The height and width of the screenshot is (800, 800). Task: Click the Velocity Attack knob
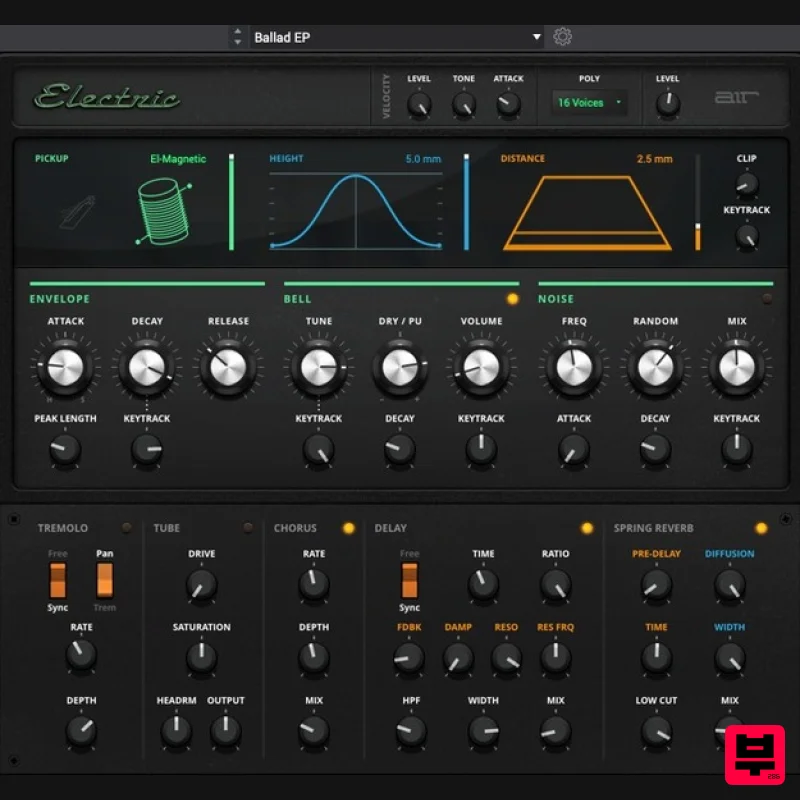508,105
